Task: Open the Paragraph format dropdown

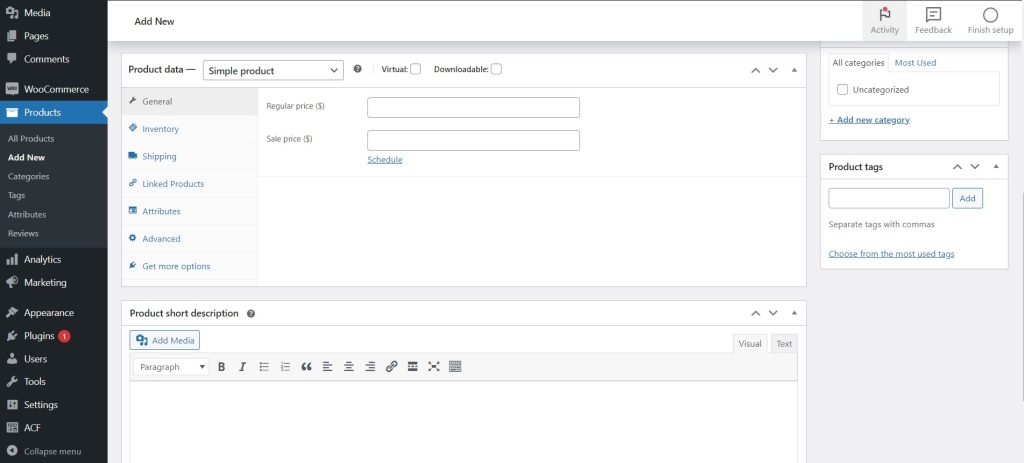Action: pos(171,367)
